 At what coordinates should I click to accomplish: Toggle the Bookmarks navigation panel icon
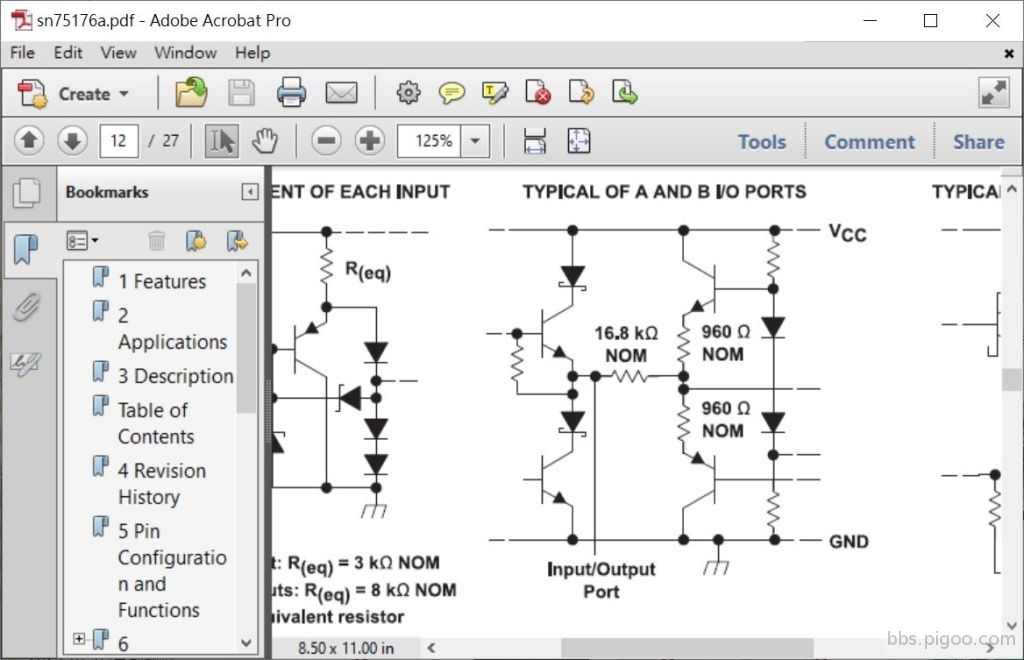pos(26,249)
